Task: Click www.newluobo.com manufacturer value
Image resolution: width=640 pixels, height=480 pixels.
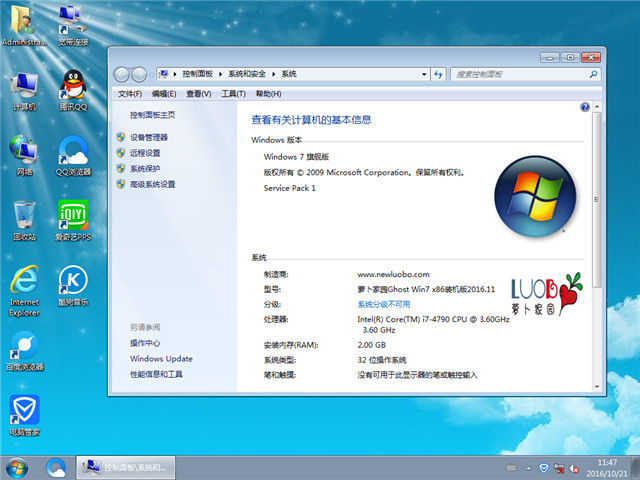Action: point(393,274)
